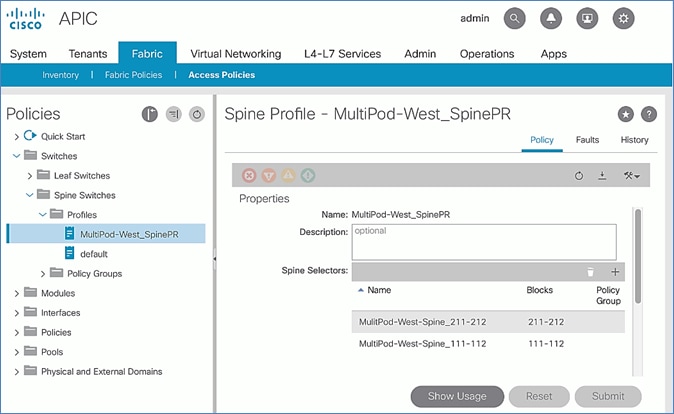Image resolution: width=674 pixels, height=414 pixels.
Task: Refresh the Spine Profile properties panel
Action: [x=579, y=175]
